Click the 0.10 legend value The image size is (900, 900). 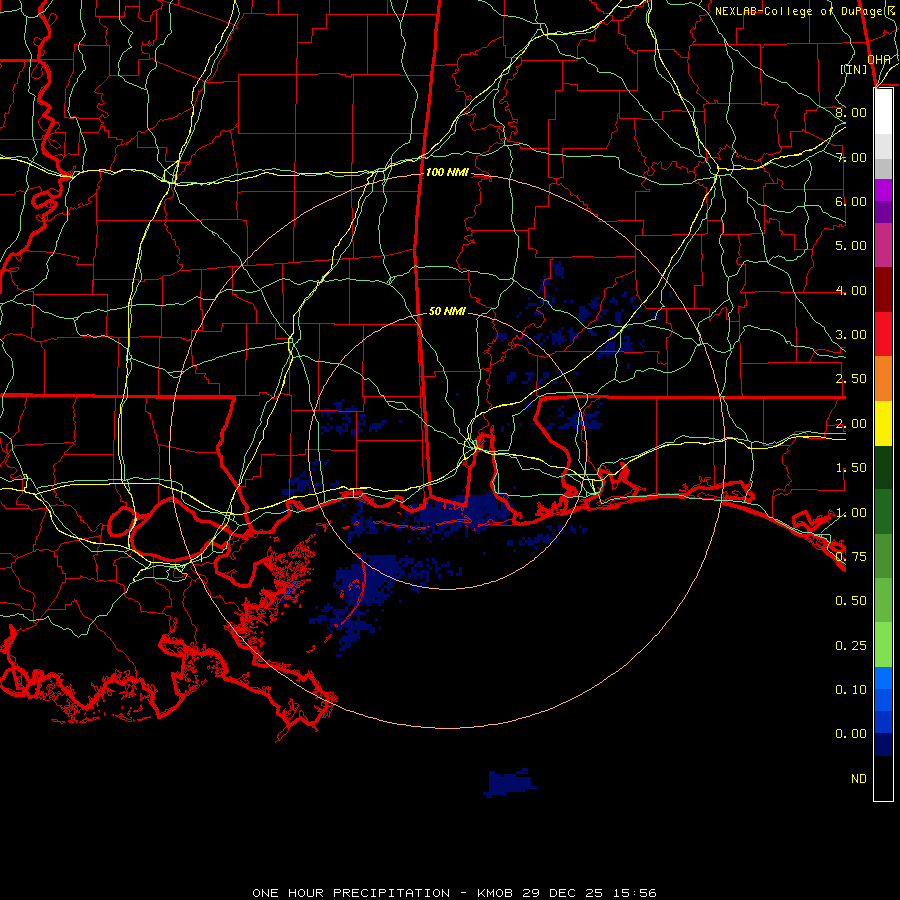pyautogui.click(x=851, y=689)
